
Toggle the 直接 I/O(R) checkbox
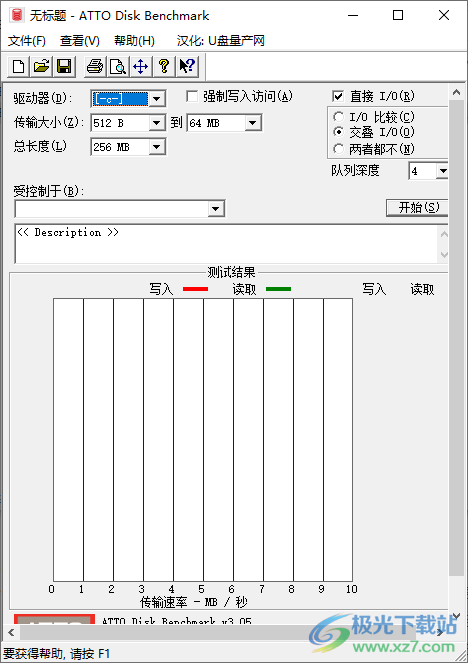click(x=338, y=96)
